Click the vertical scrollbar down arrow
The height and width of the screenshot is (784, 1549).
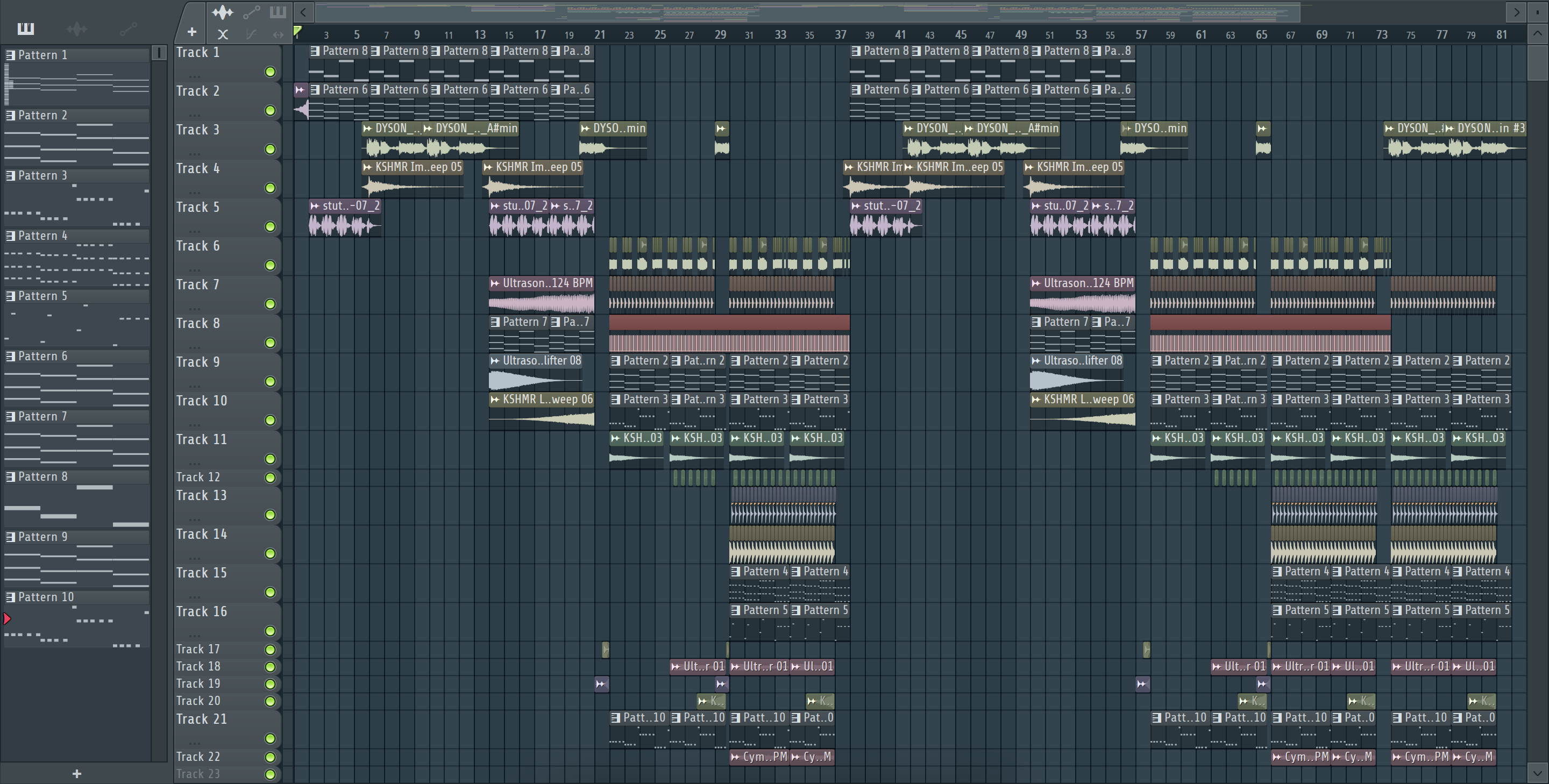tap(1538, 772)
